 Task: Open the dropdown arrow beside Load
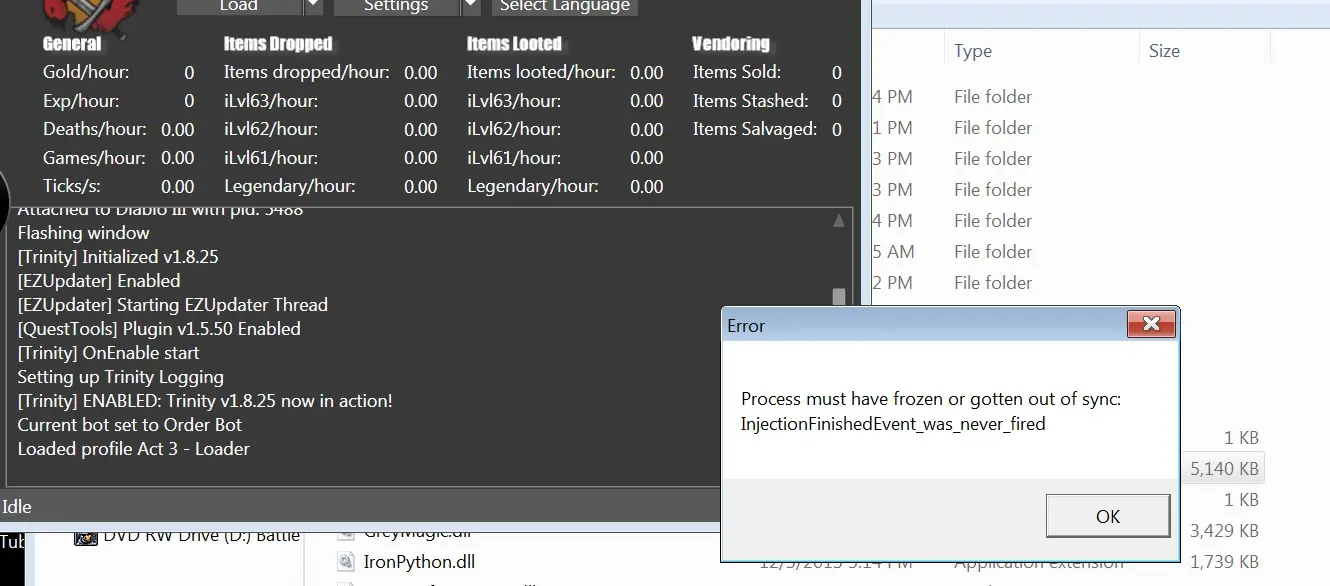pos(313,6)
